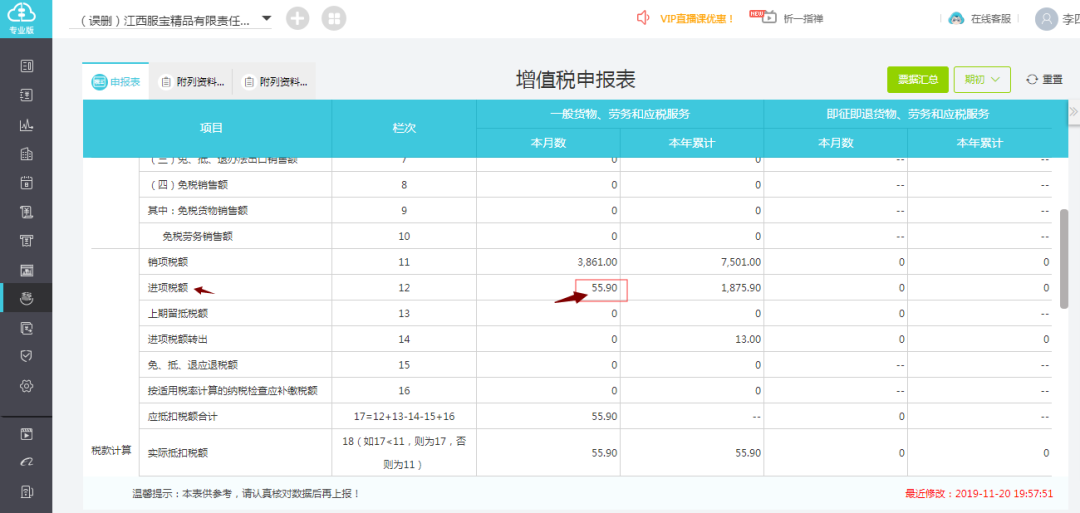Click the 销项税额 row label

tap(167, 262)
